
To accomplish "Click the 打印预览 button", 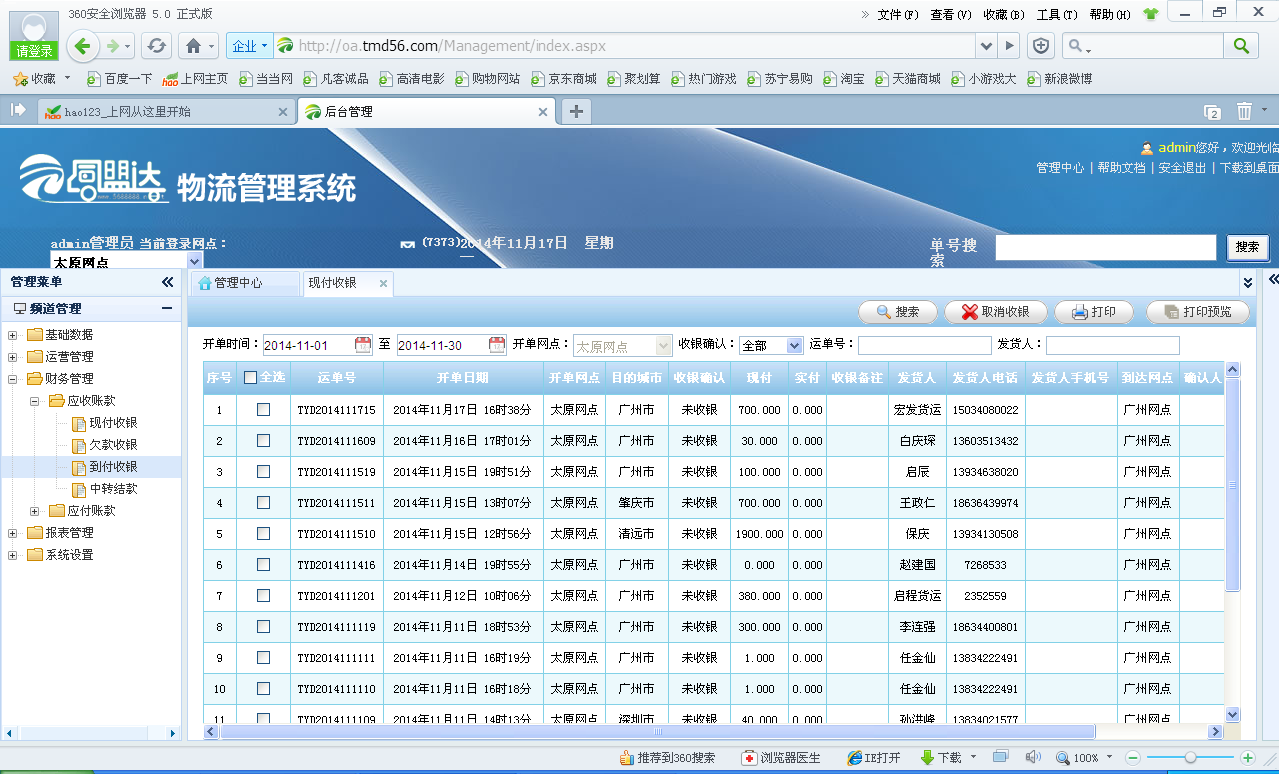I will click(x=1198, y=312).
